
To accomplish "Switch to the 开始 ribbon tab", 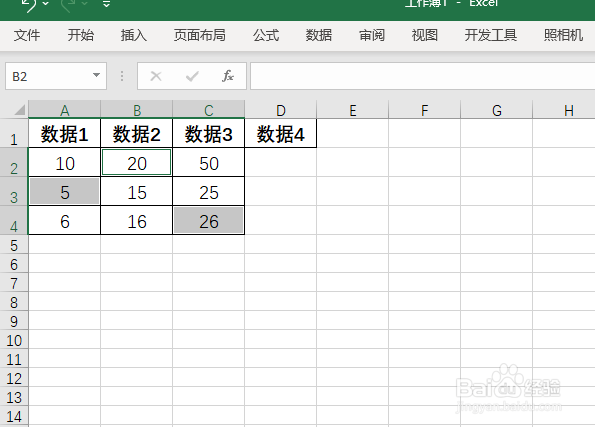I will [x=80, y=35].
